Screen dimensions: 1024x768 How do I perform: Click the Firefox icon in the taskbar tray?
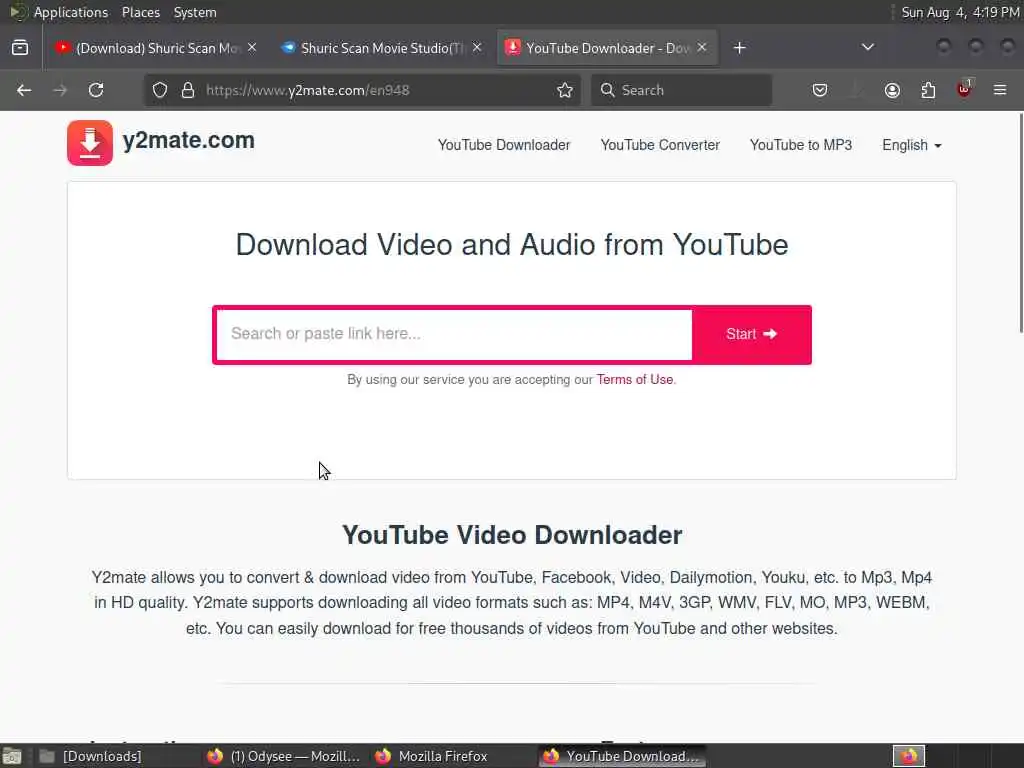[909, 756]
